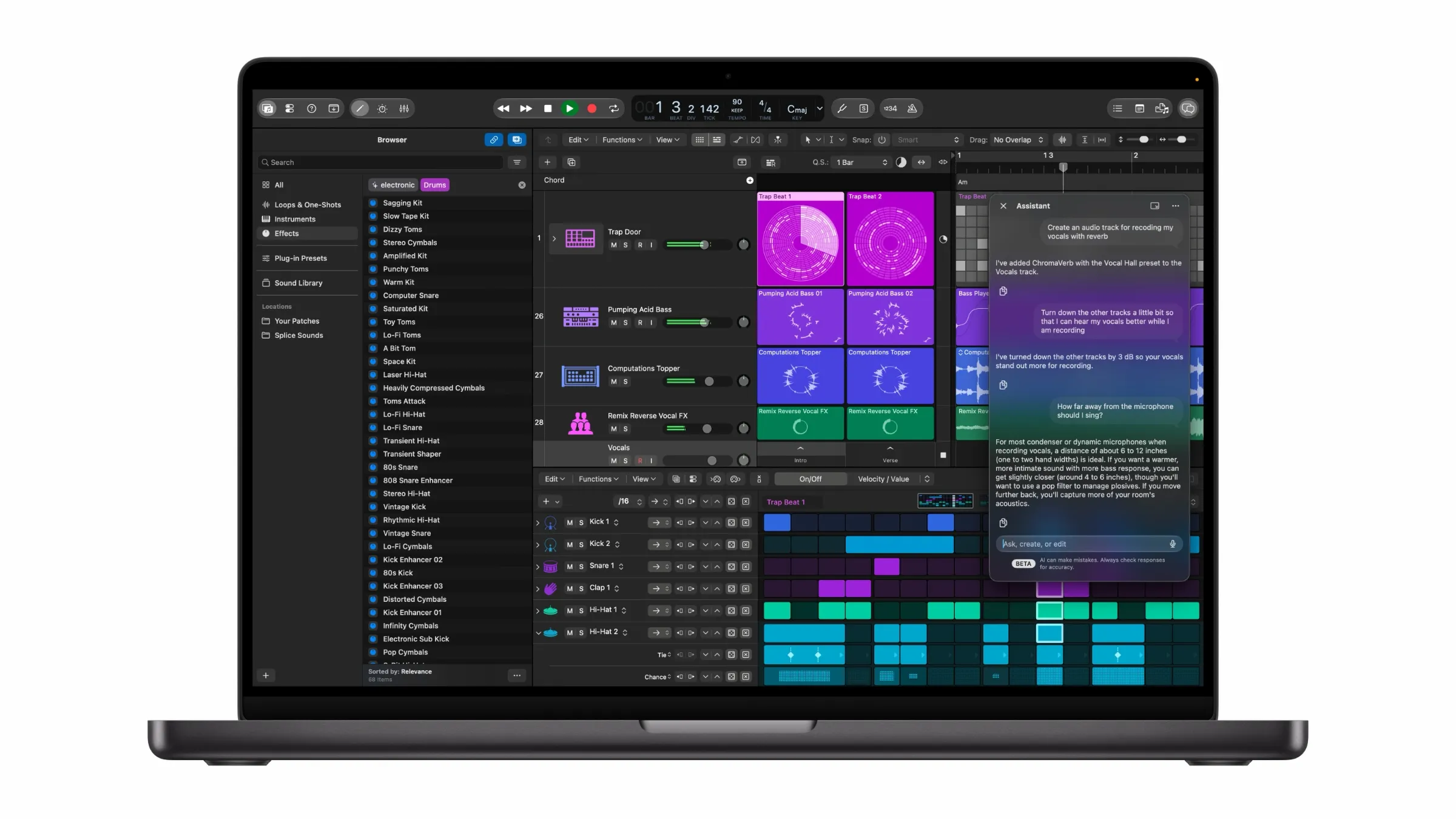Adjust the Computations Topper pan knob
The image size is (1456, 819).
pos(743,381)
